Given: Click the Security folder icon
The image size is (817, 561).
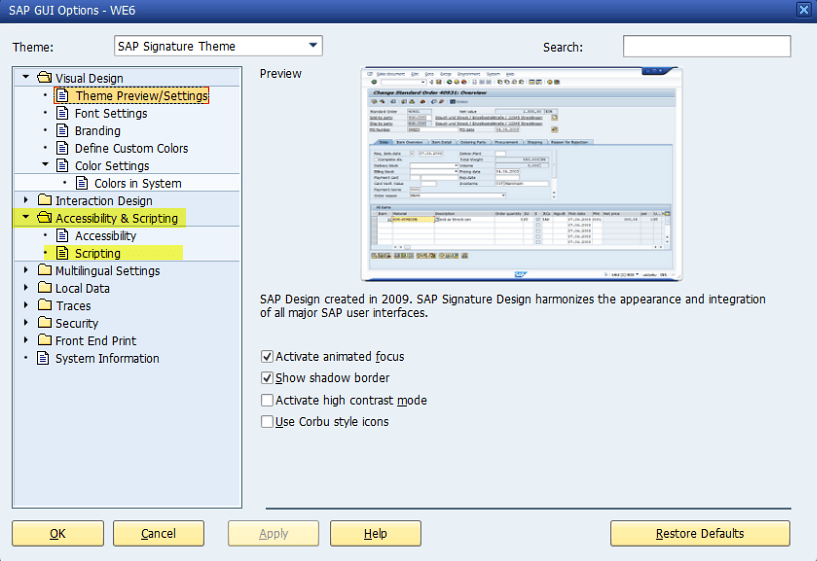Looking at the screenshot, I should click(45, 322).
